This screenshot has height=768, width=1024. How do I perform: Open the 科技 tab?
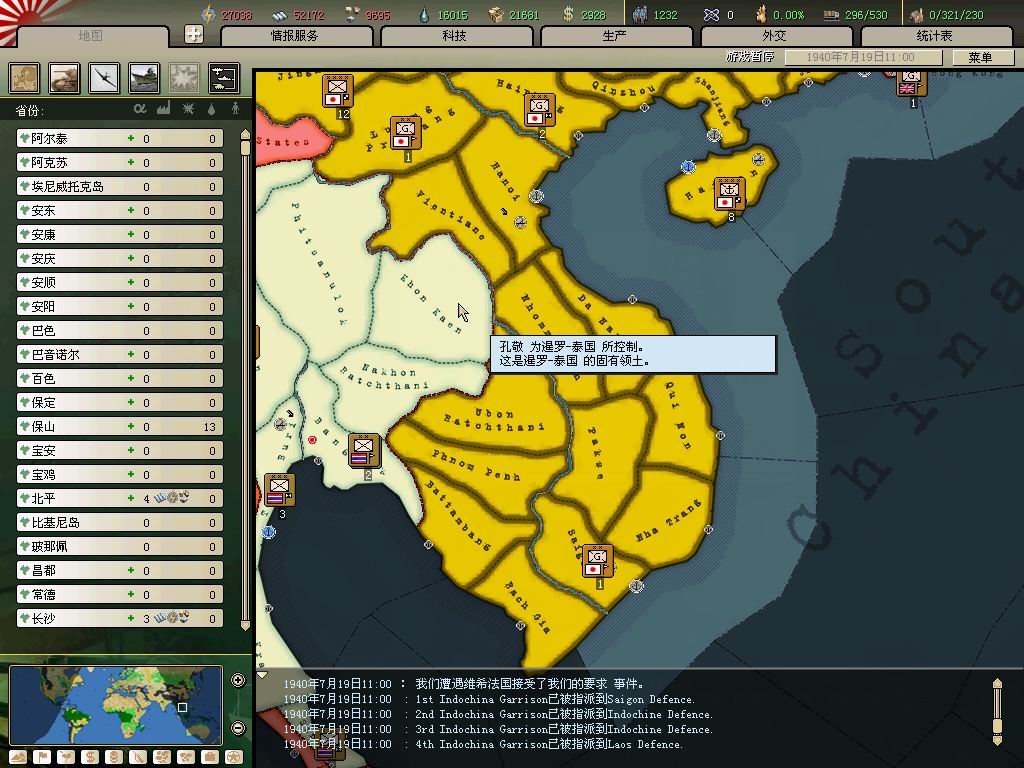pos(455,36)
